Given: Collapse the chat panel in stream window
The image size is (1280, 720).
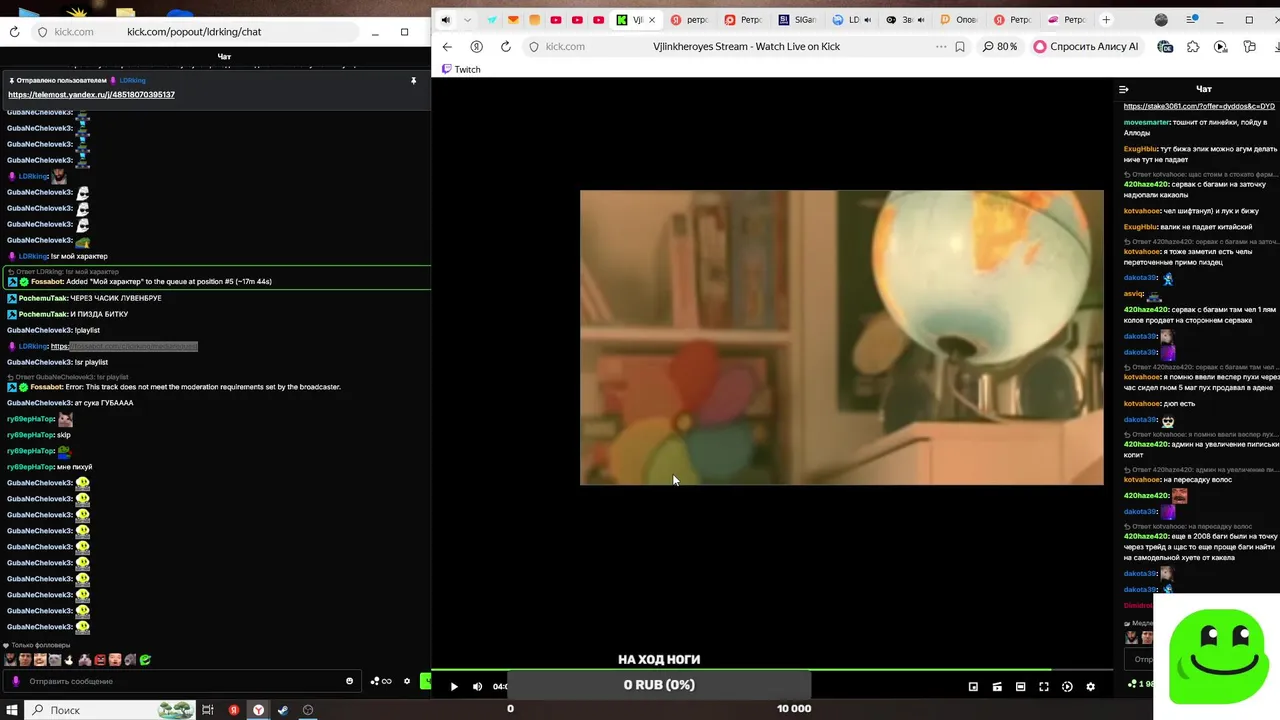Looking at the screenshot, I should pyautogui.click(x=1124, y=89).
